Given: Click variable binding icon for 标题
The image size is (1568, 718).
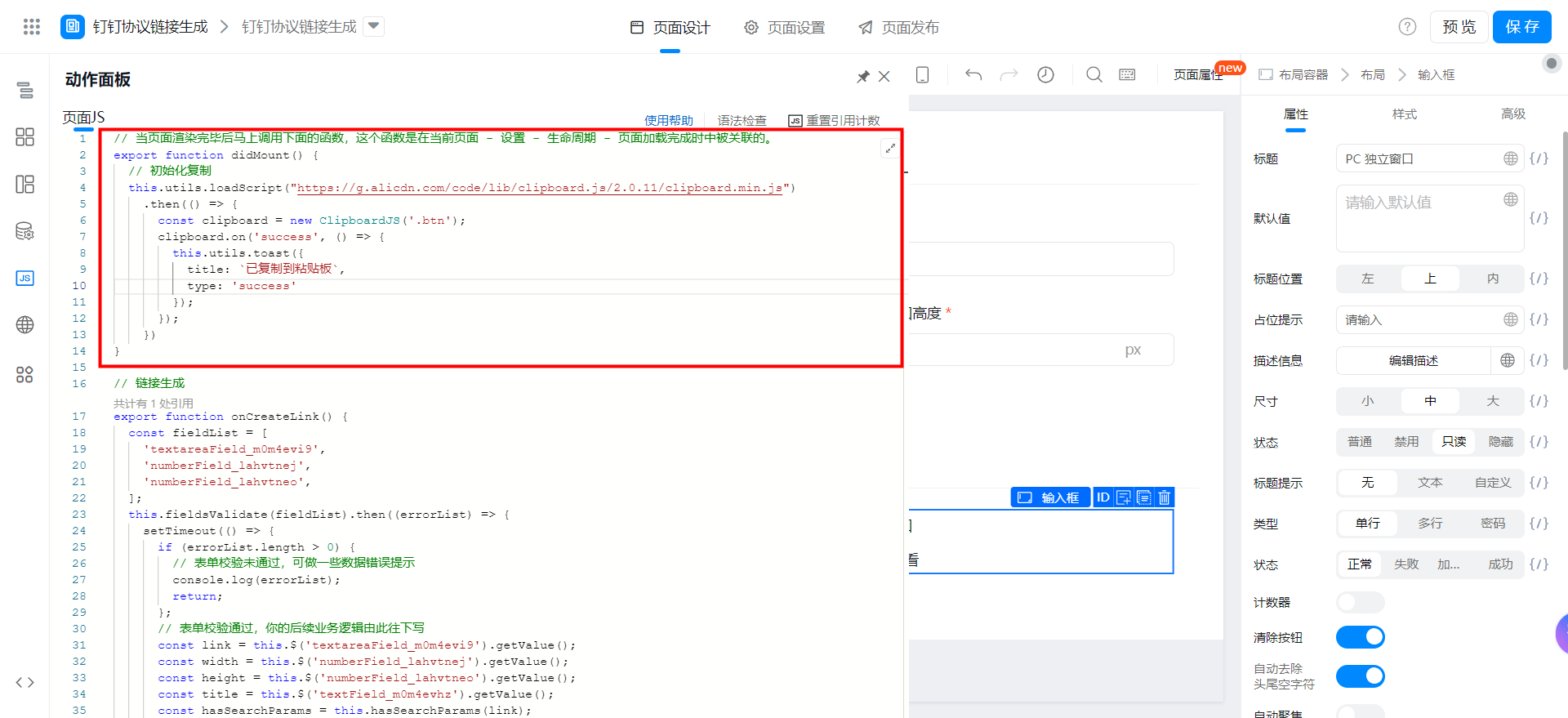Looking at the screenshot, I should pyautogui.click(x=1539, y=158).
